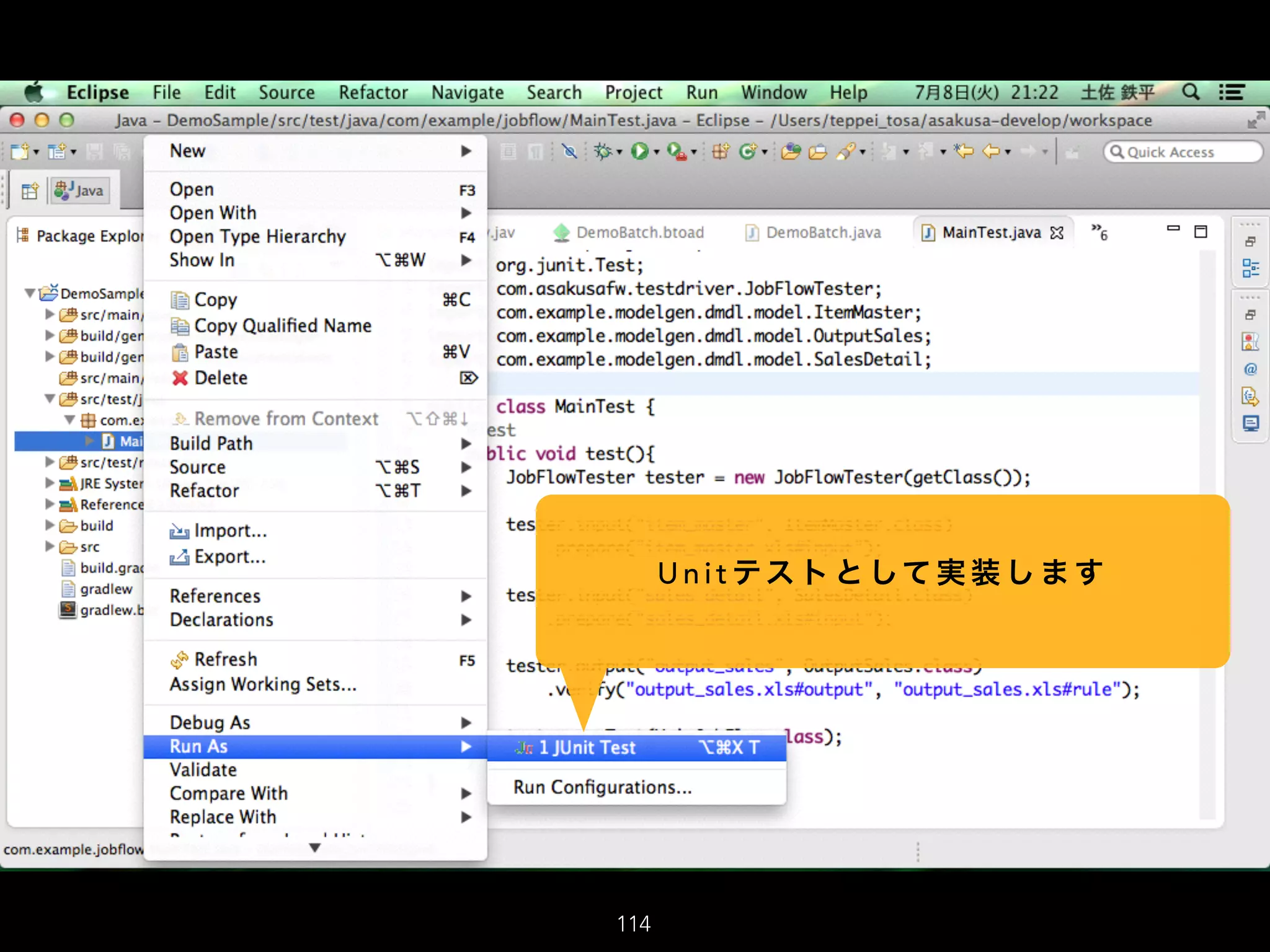The height and width of the screenshot is (952, 1270).
Task: Click the New Java Class icon
Action: coord(748,151)
